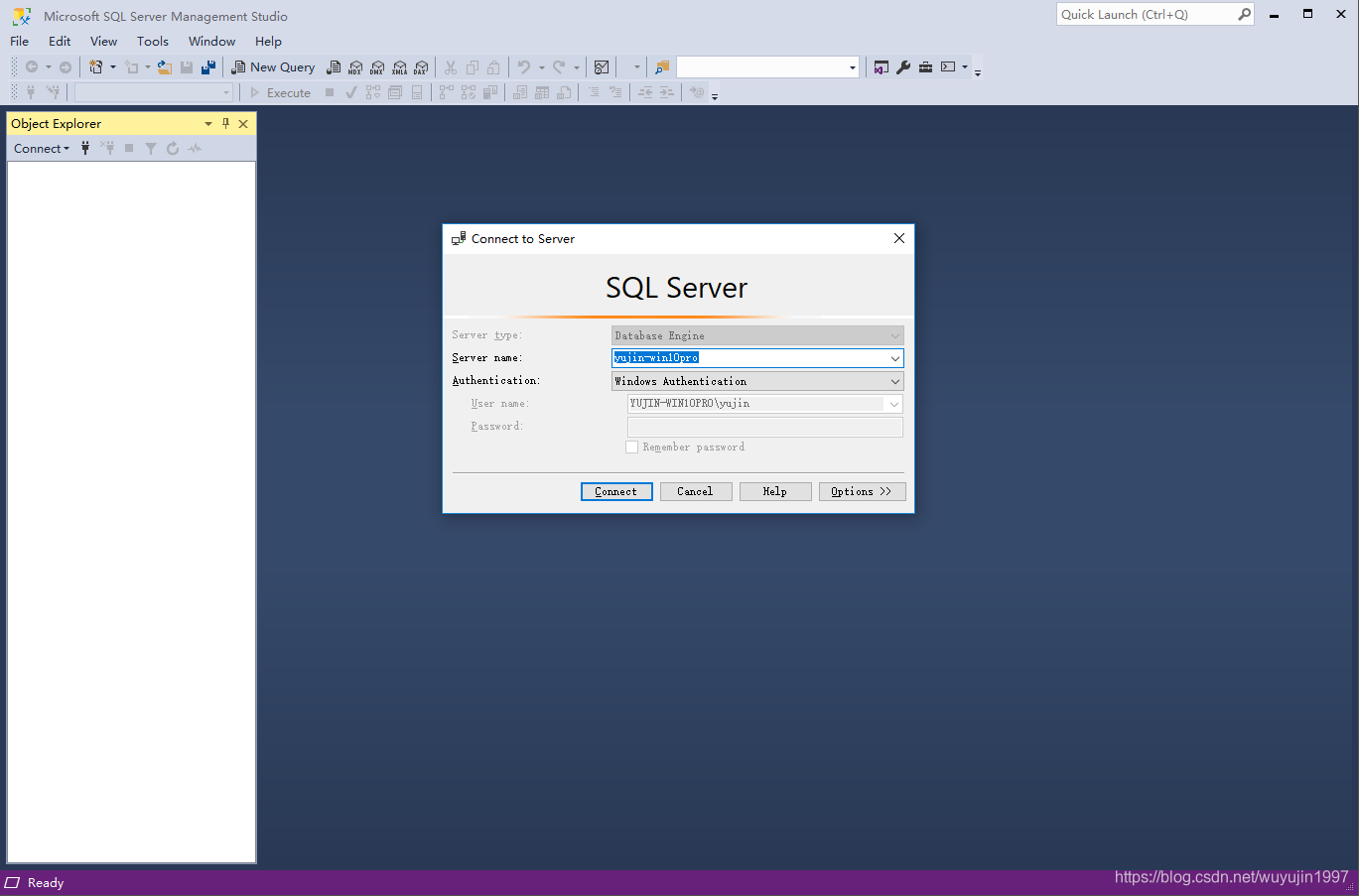1359x896 pixels.
Task: Open a new XMLA query
Action: coord(399,66)
